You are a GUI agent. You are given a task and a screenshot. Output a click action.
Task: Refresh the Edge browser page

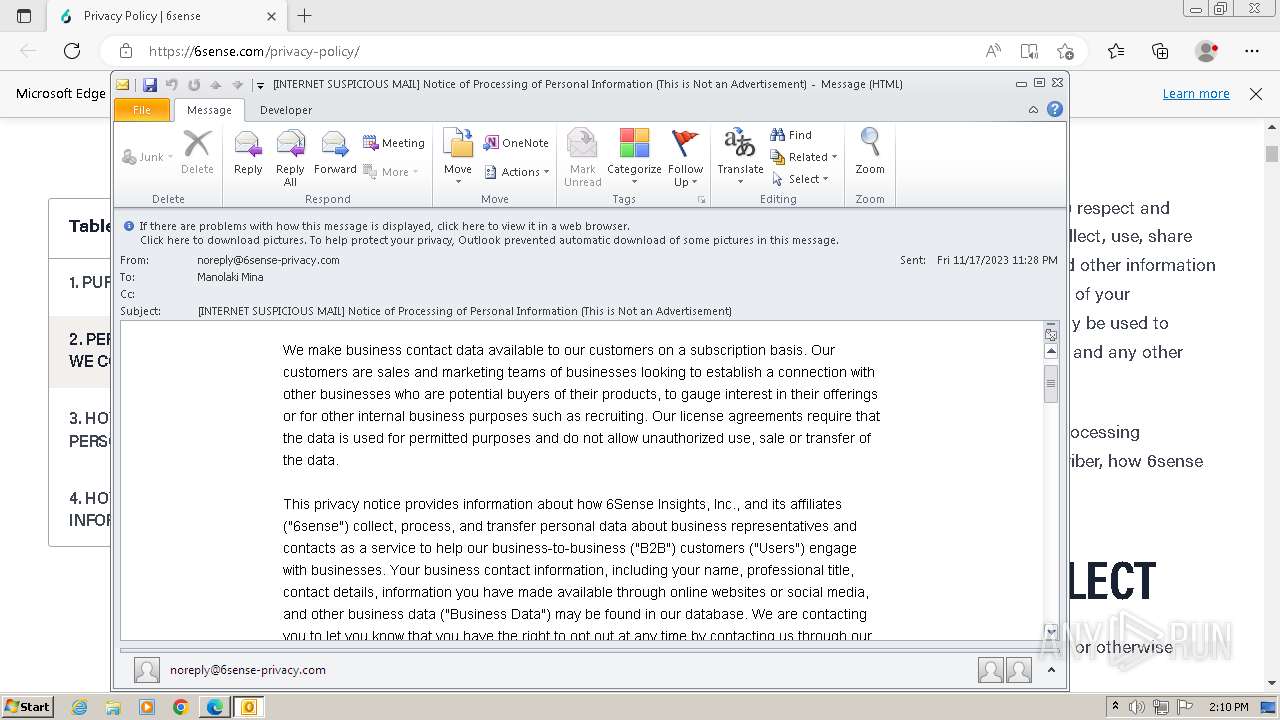(72, 51)
